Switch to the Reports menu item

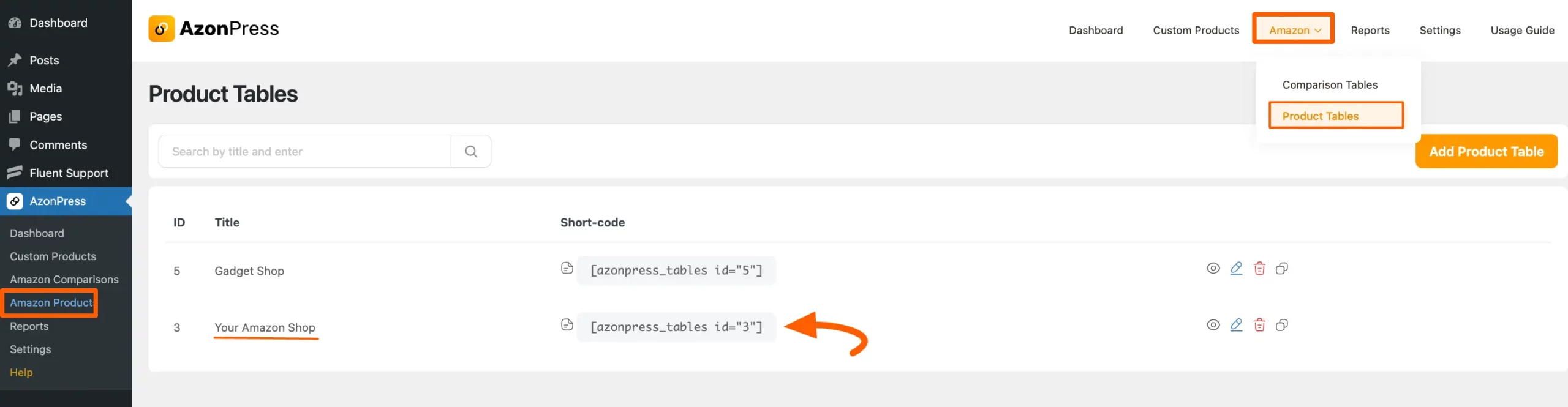(x=1370, y=30)
